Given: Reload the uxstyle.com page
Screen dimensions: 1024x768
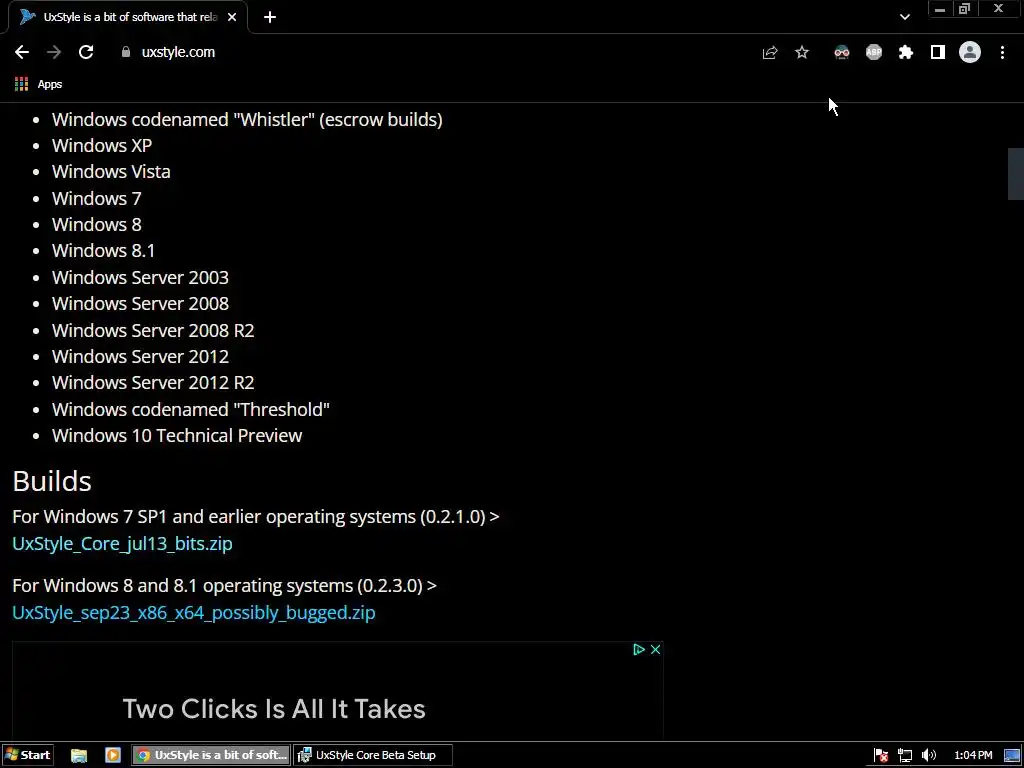Looking at the screenshot, I should pos(86,52).
